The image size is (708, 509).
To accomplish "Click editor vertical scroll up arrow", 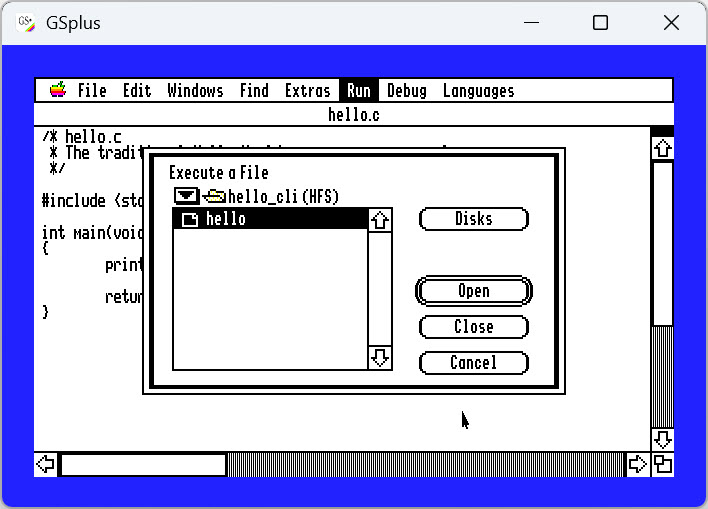I will coord(662,148).
